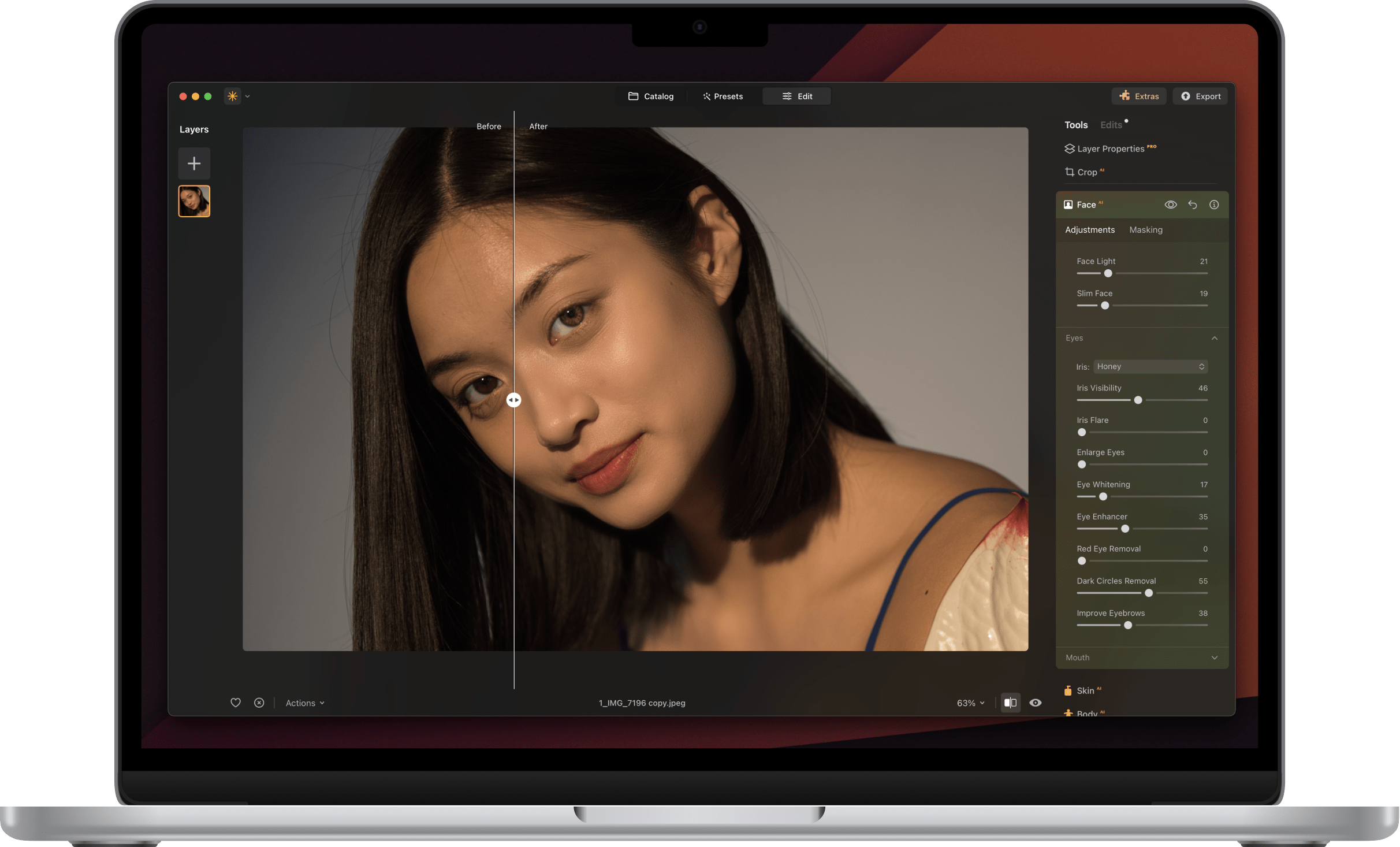Show the quick preview of original image
This screenshot has height=847, width=1400.
(x=1035, y=703)
